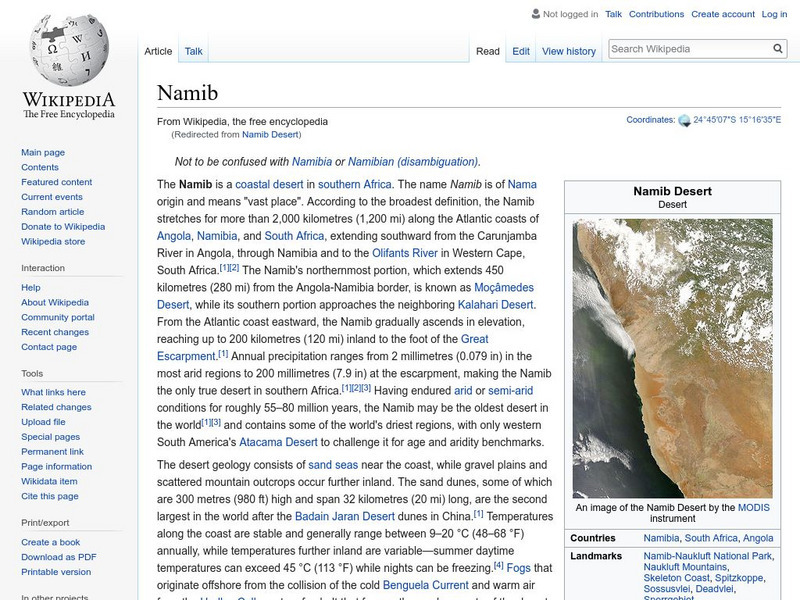Open Namib-Naukluft National Park link

(x=707, y=556)
